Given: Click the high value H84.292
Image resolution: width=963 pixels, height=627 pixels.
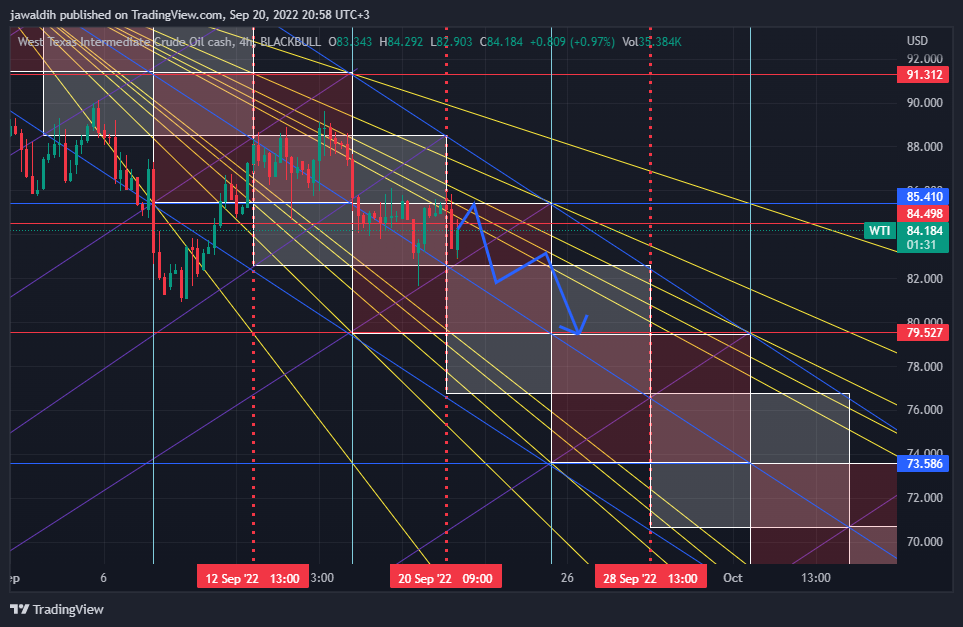Looking at the screenshot, I should coord(401,42).
